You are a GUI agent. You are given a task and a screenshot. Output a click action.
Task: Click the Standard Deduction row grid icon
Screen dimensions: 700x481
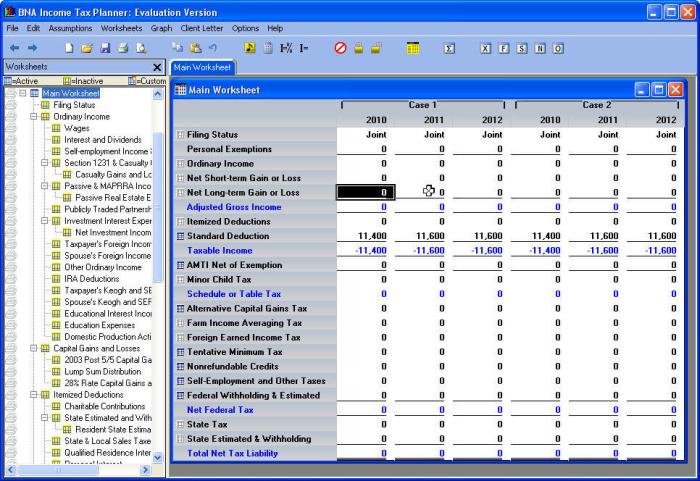pyautogui.click(x=180, y=236)
